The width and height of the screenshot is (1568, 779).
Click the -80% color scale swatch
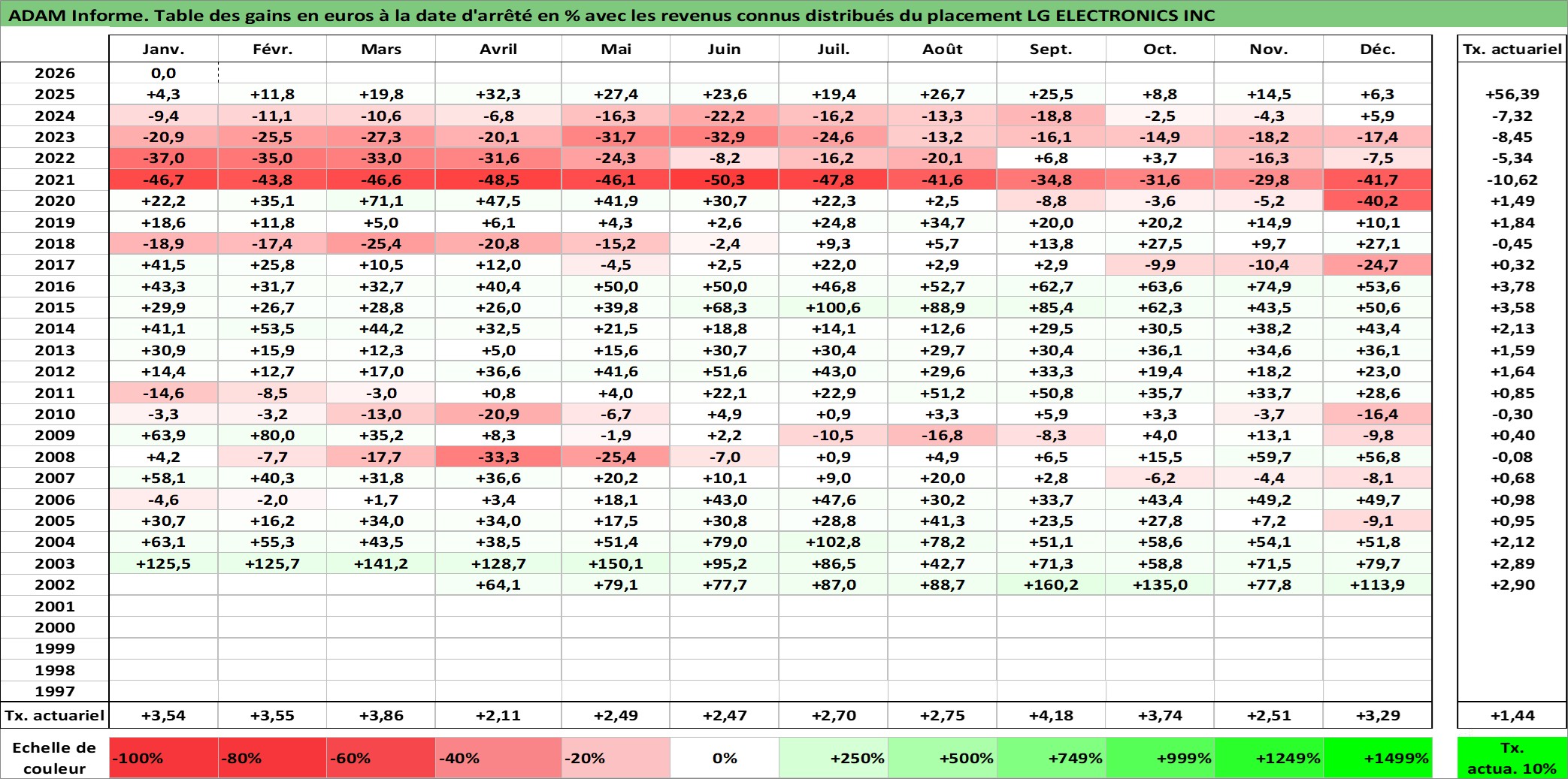coord(272,758)
